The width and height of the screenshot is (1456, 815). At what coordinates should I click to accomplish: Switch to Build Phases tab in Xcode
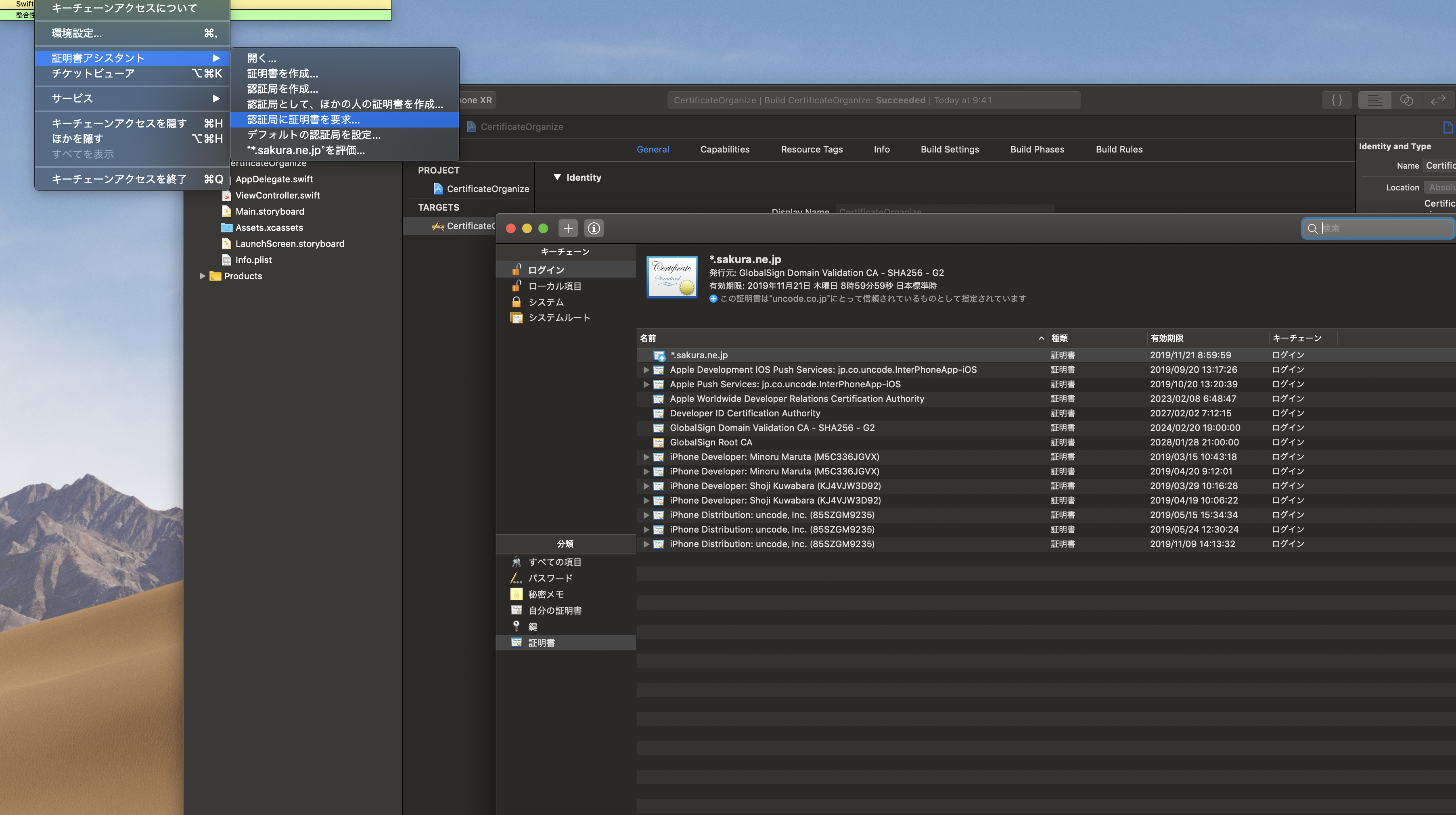(1037, 149)
